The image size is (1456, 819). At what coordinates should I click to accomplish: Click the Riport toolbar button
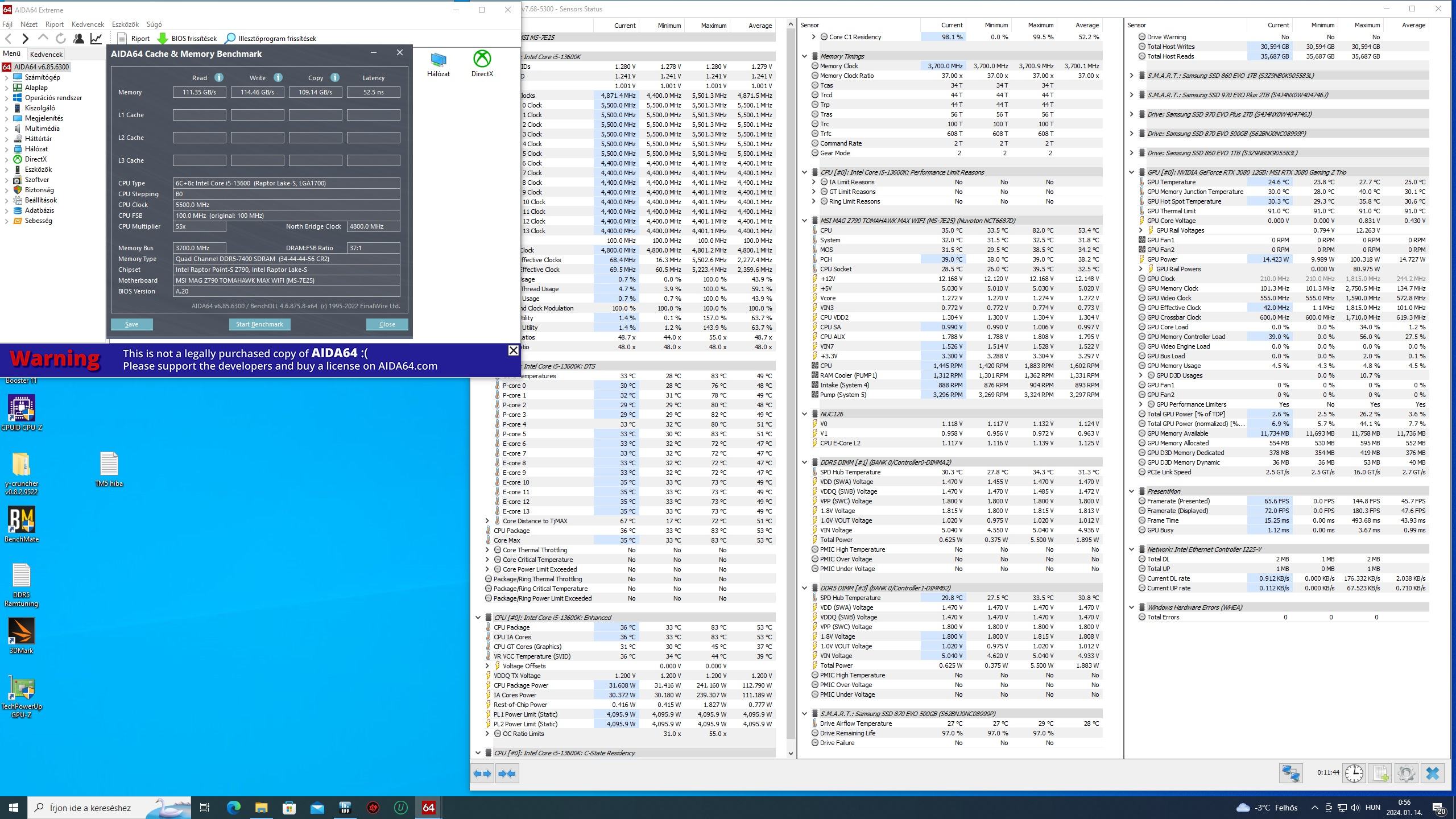(x=133, y=38)
